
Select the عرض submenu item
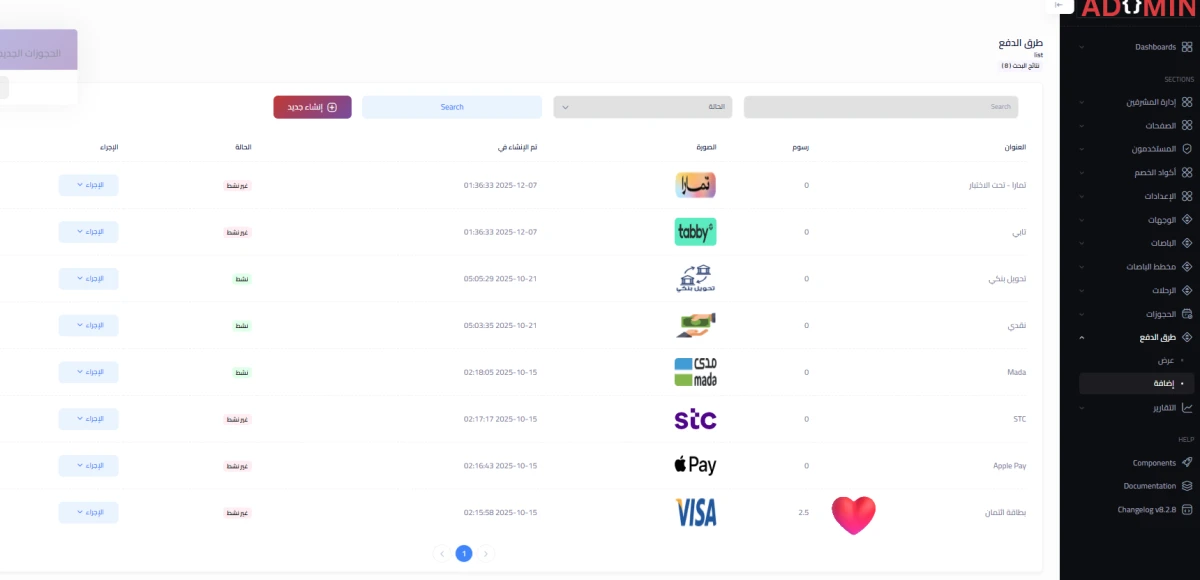click(x=1165, y=360)
